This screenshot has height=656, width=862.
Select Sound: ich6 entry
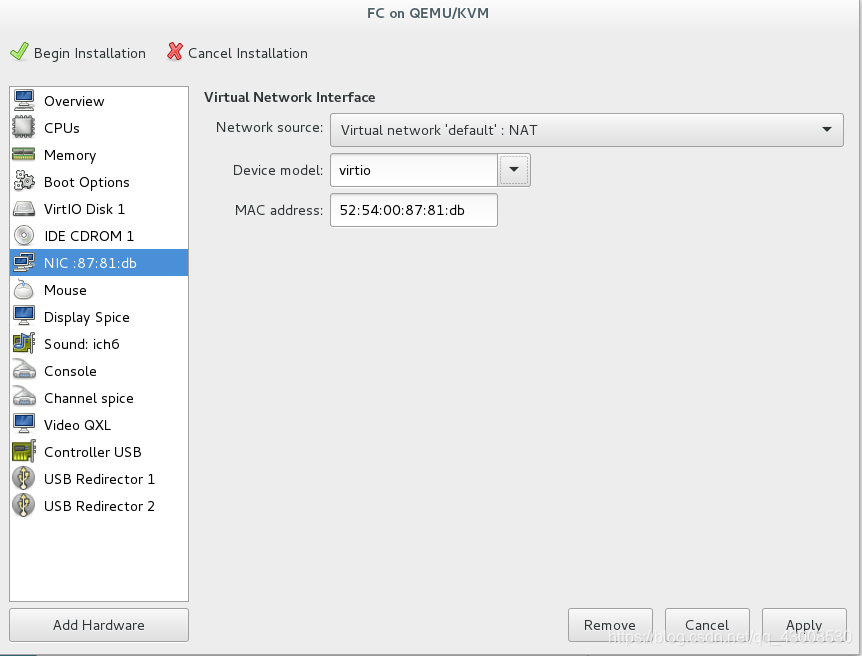pyautogui.click(x=99, y=343)
